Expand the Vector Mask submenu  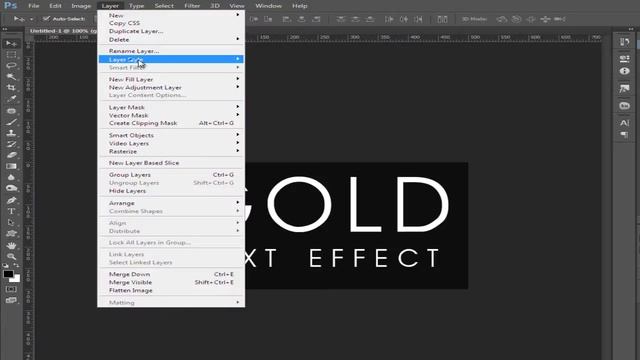click(x=171, y=116)
